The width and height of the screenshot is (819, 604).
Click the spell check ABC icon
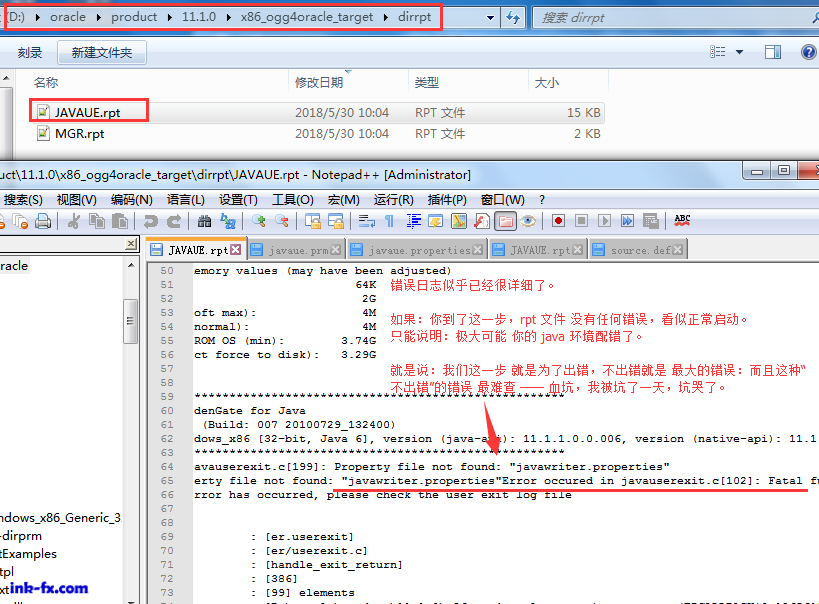point(683,221)
